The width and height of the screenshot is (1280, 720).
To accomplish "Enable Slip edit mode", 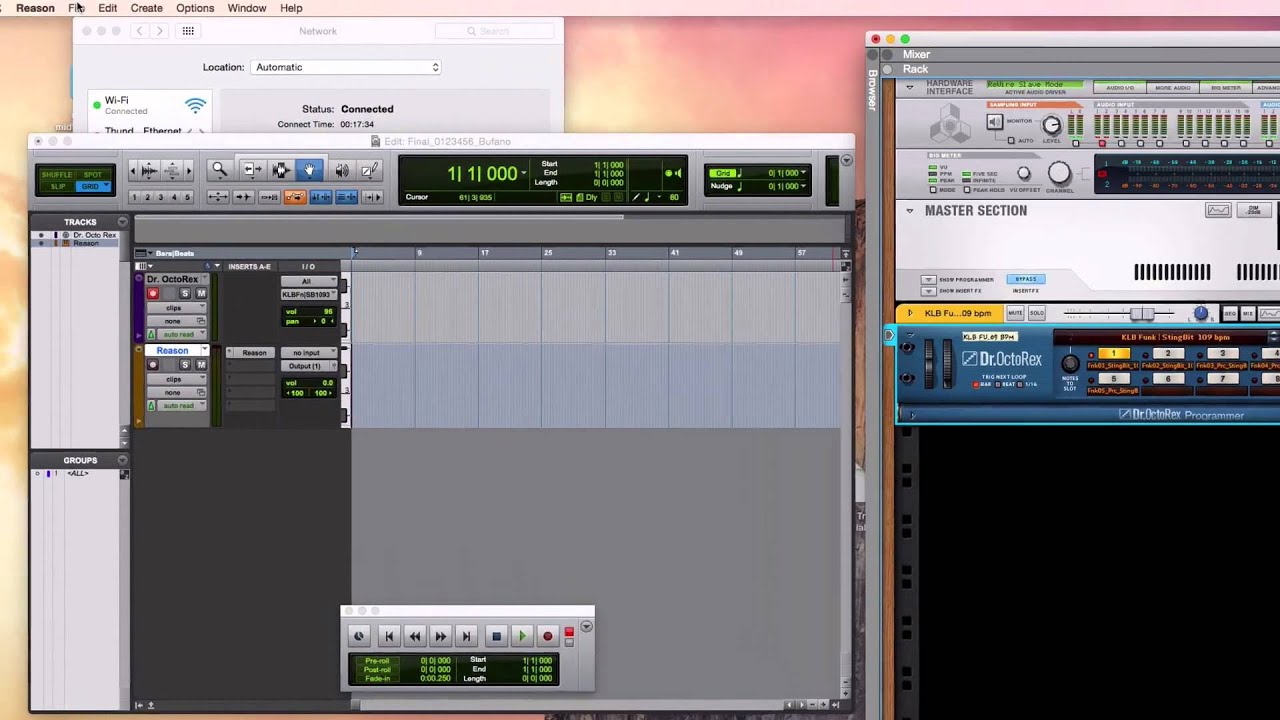I will tap(57, 187).
